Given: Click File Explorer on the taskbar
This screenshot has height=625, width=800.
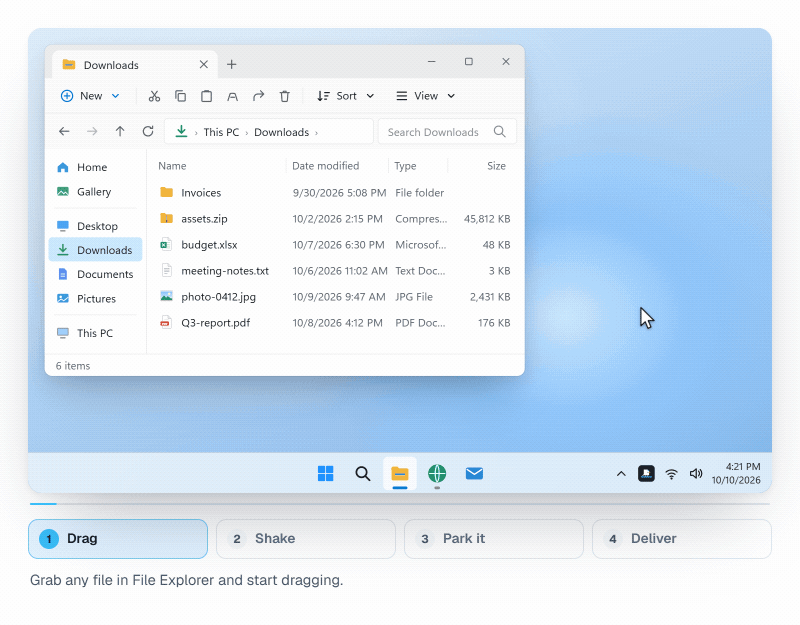Looking at the screenshot, I should tap(399, 473).
